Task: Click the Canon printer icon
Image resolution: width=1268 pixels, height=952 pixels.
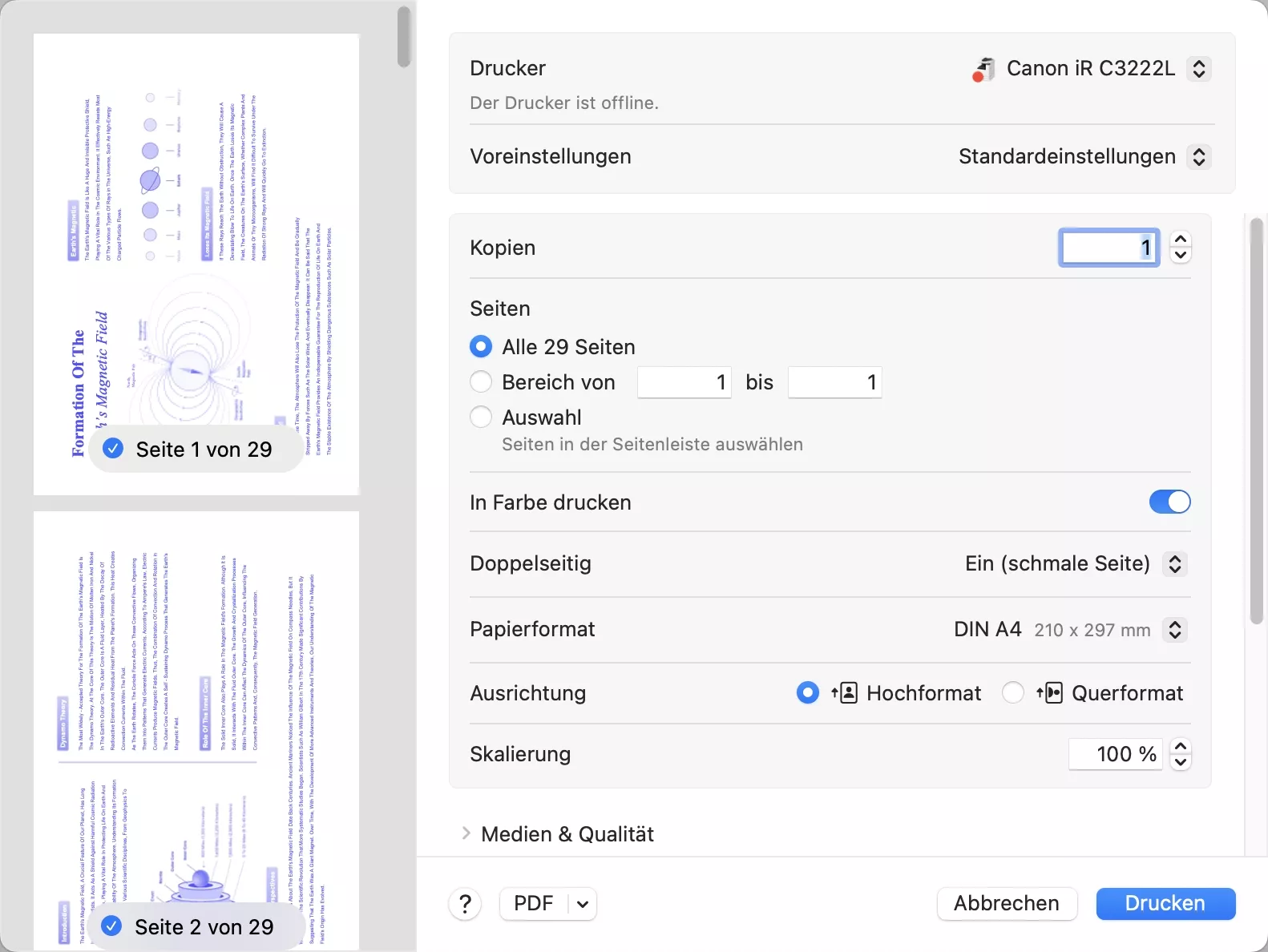Action: [983, 70]
